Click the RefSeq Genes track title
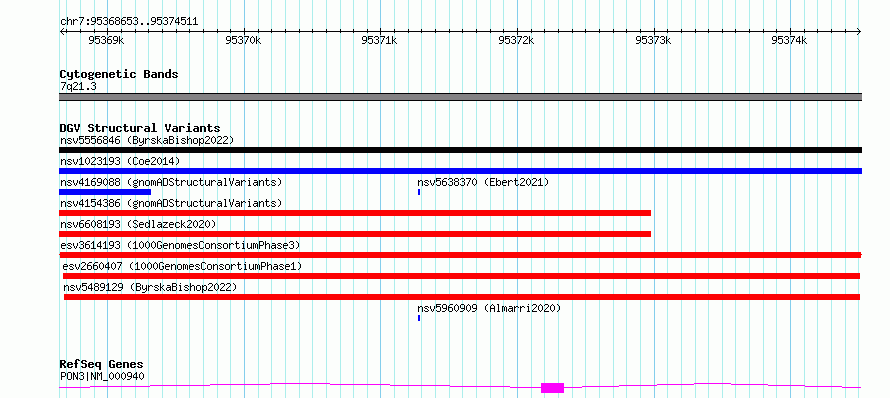890x398 pixels. [101, 364]
